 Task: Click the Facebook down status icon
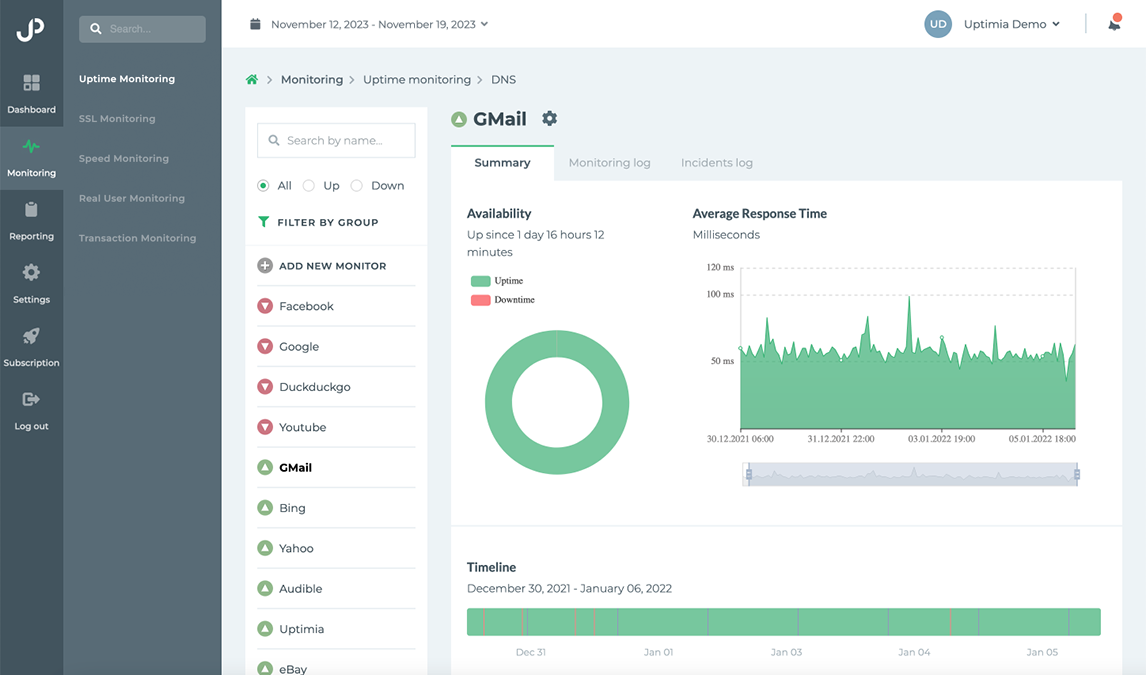coord(265,306)
